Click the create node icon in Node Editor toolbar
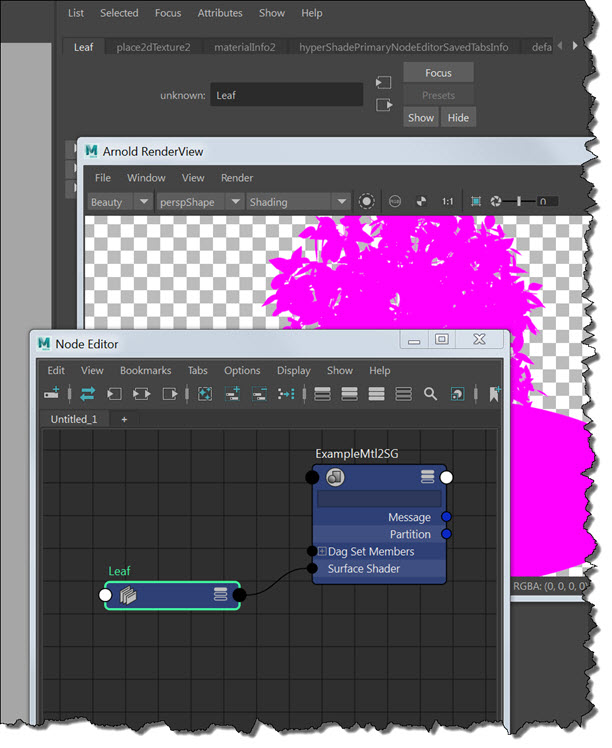Viewport: 612px width, 748px height. (53, 394)
